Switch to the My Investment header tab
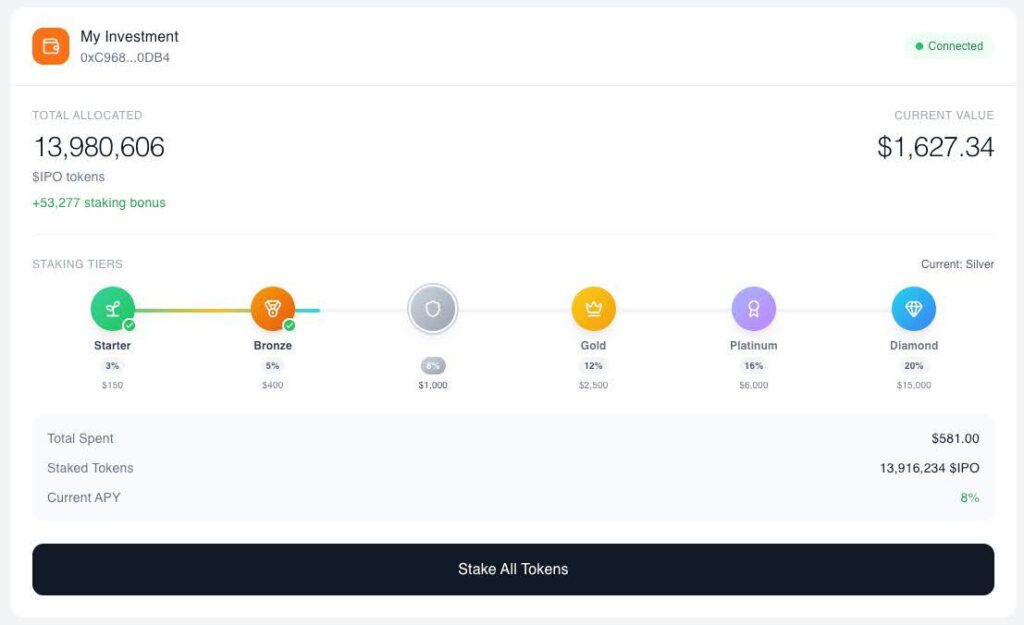 point(129,36)
